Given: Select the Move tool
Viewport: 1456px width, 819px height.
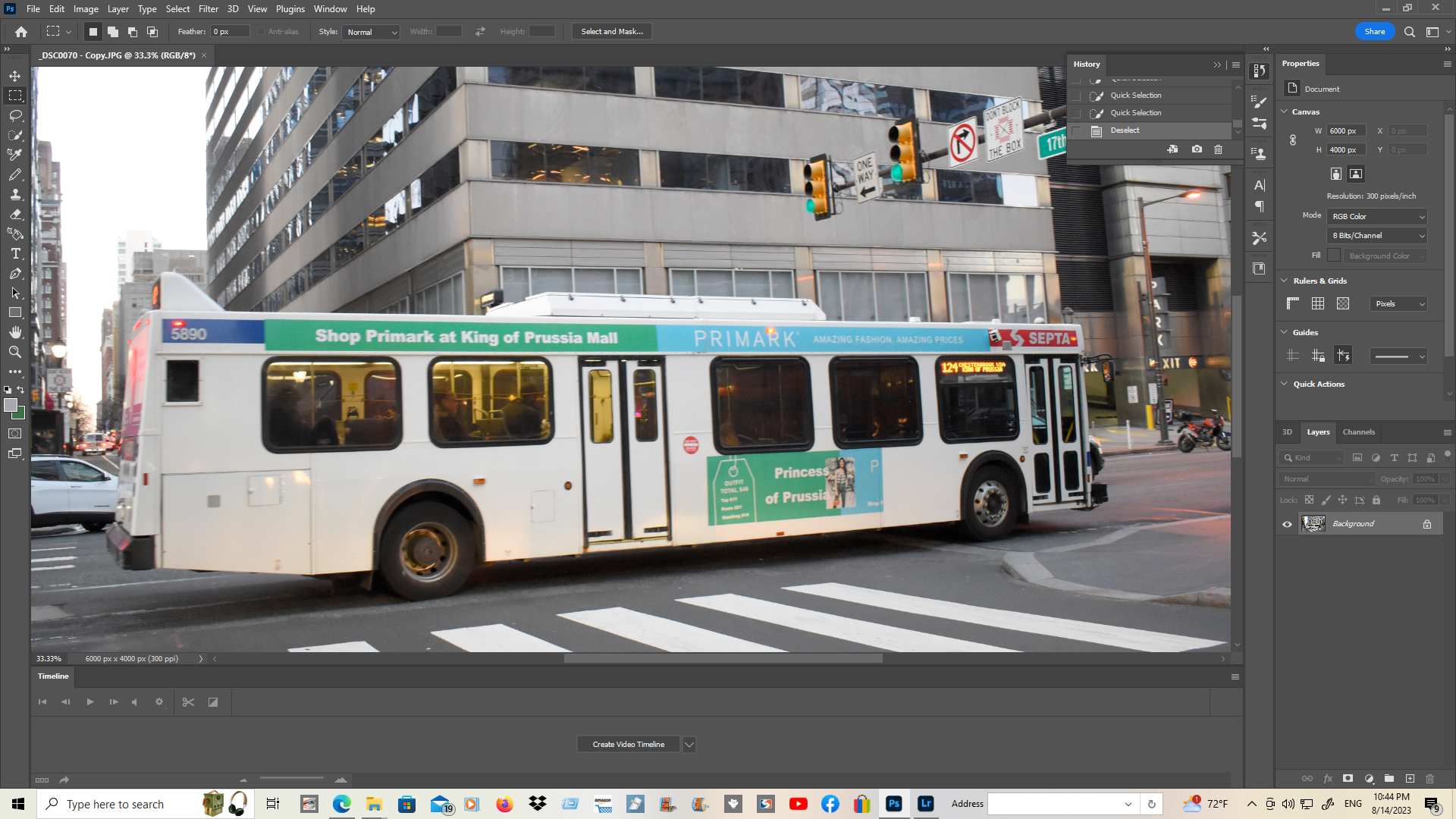Looking at the screenshot, I should [15, 76].
